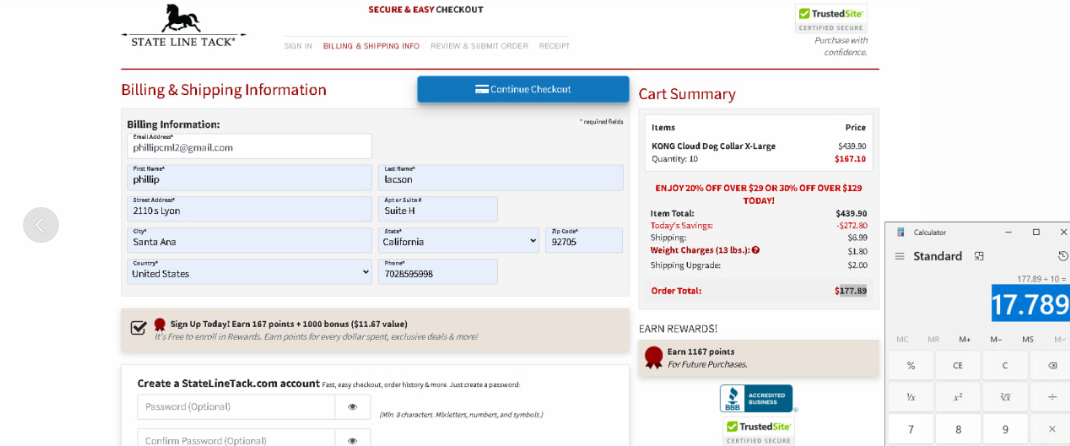The height and width of the screenshot is (446, 1070).
Task: Open Calculator history icon
Action: (x=1062, y=256)
